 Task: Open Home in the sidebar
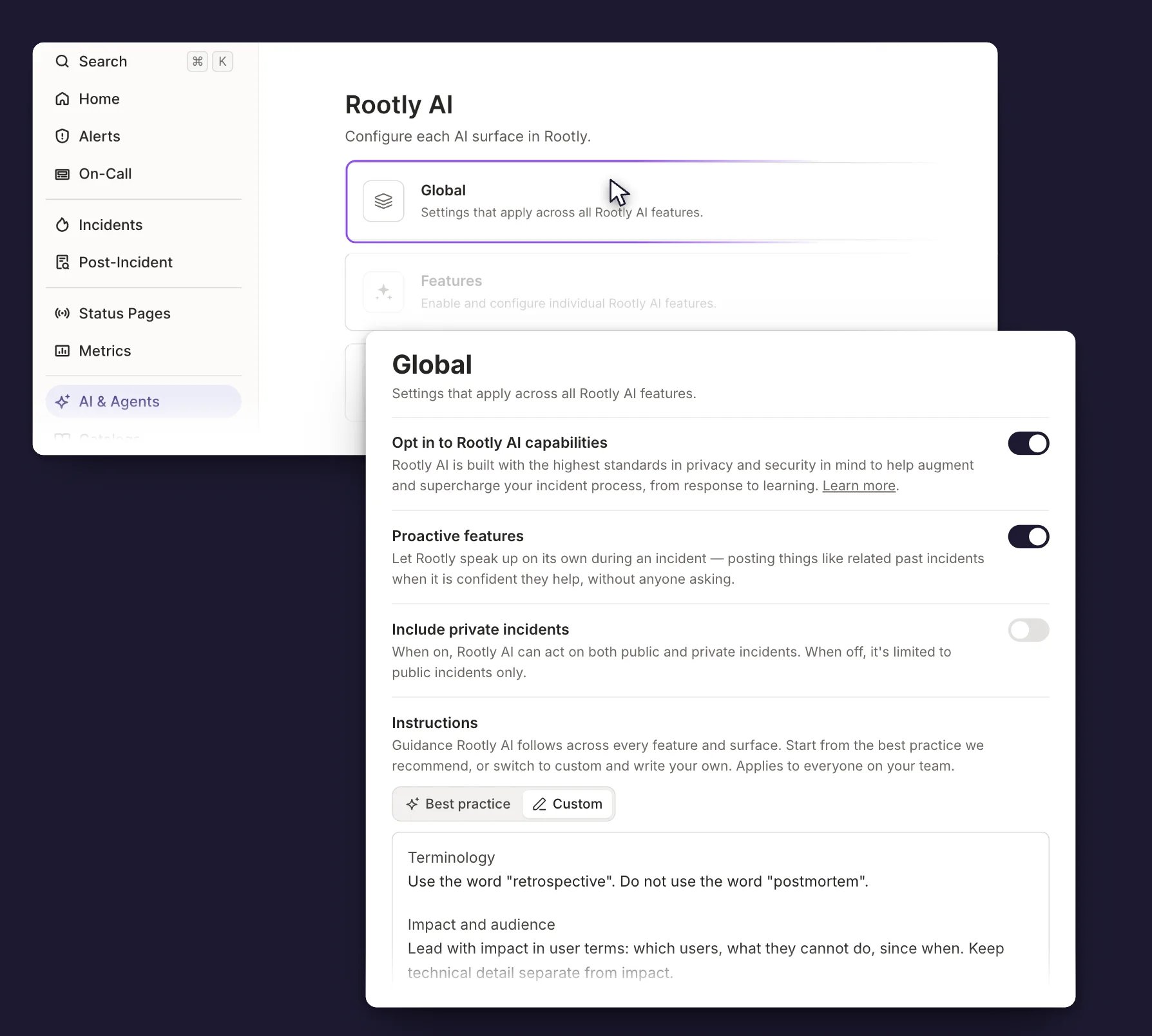coord(144,99)
